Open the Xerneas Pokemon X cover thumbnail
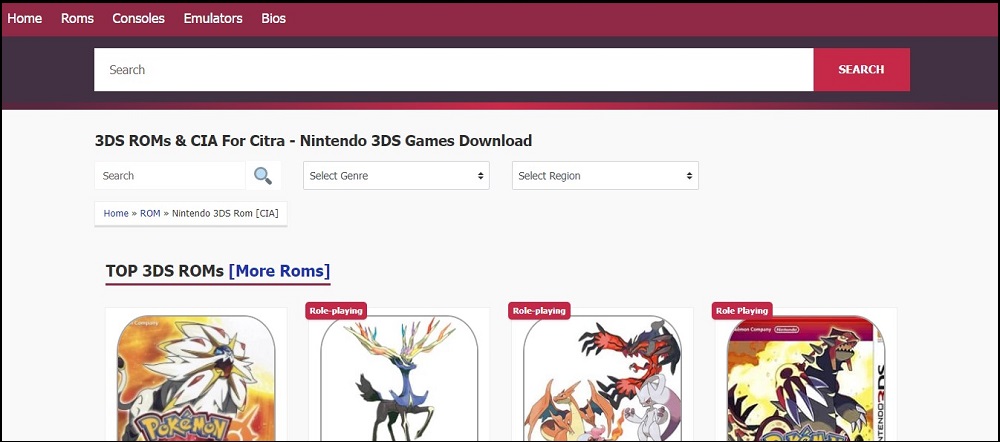Image resolution: width=1000 pixels, height=442 pixels. [399, 378]
